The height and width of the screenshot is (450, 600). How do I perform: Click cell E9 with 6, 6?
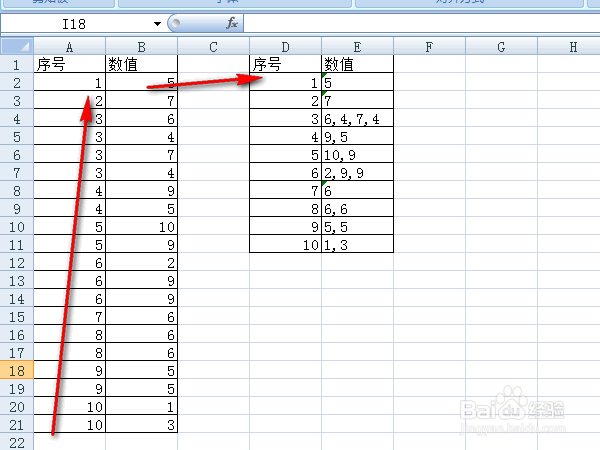coord(357,208)
